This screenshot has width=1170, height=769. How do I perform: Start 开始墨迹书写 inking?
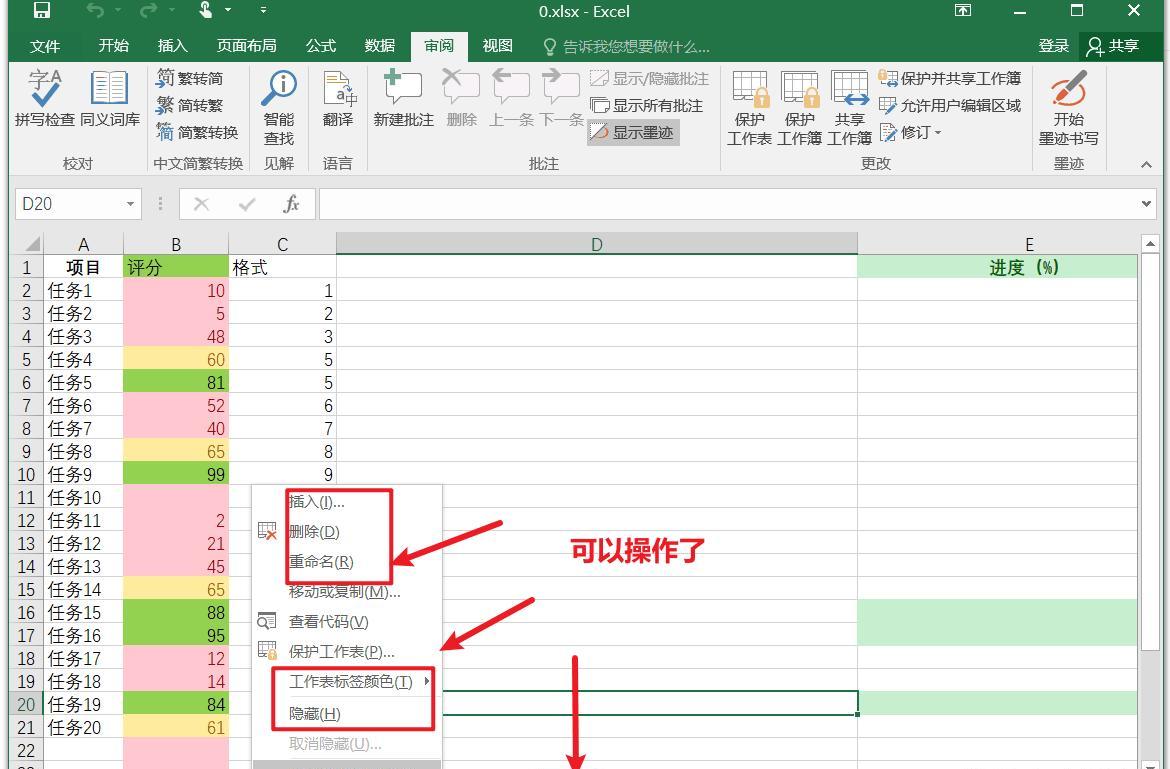pyautogui.click(x=1069, y=107)
